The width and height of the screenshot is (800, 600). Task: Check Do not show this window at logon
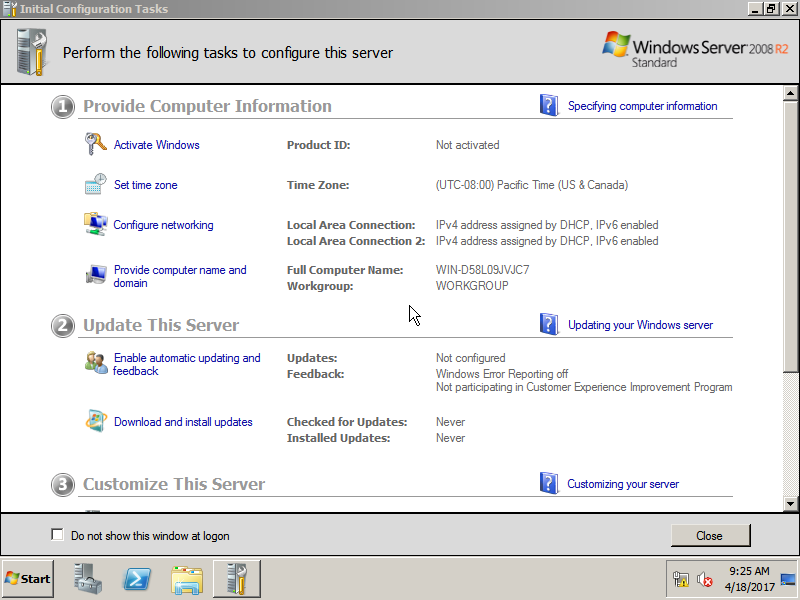click(57, 535)
